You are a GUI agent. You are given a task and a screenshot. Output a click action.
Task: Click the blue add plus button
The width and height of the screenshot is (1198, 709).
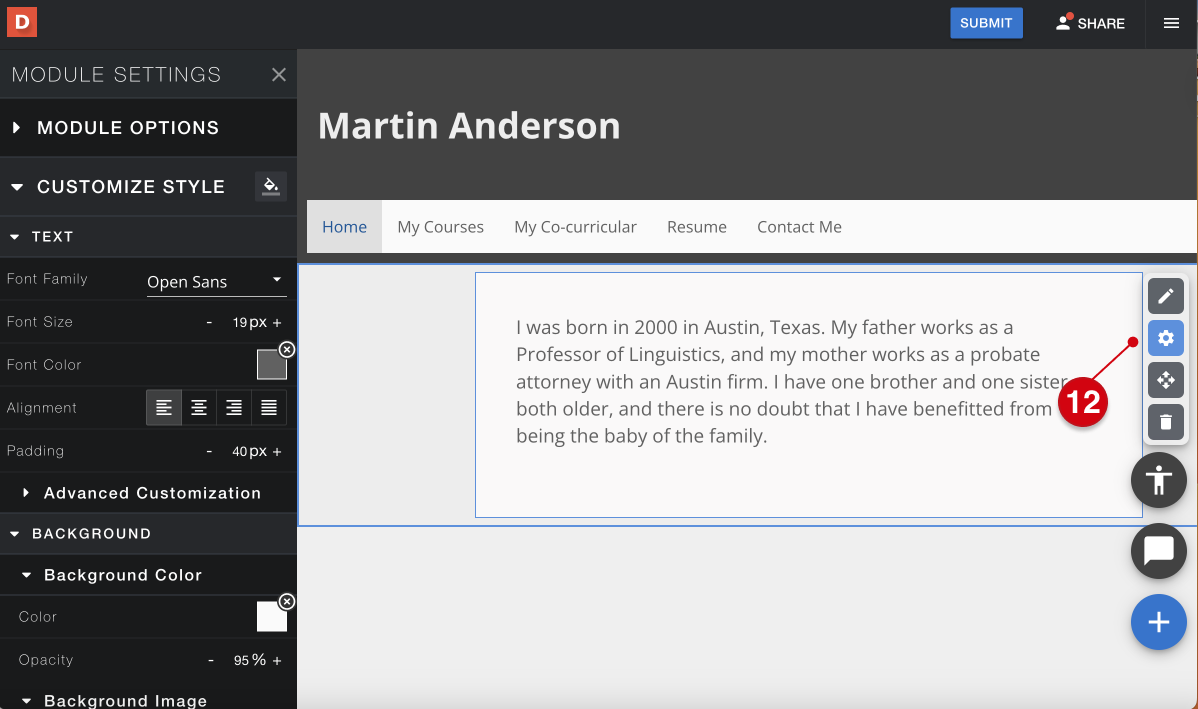[1158, 622]
